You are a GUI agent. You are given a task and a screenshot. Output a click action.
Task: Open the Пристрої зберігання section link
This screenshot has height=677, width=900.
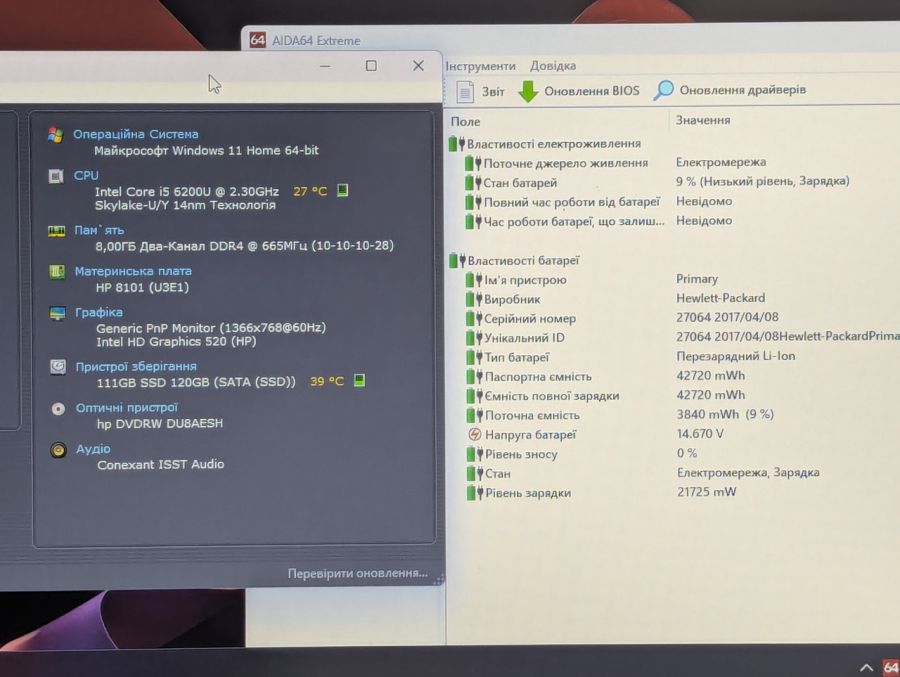136,366
